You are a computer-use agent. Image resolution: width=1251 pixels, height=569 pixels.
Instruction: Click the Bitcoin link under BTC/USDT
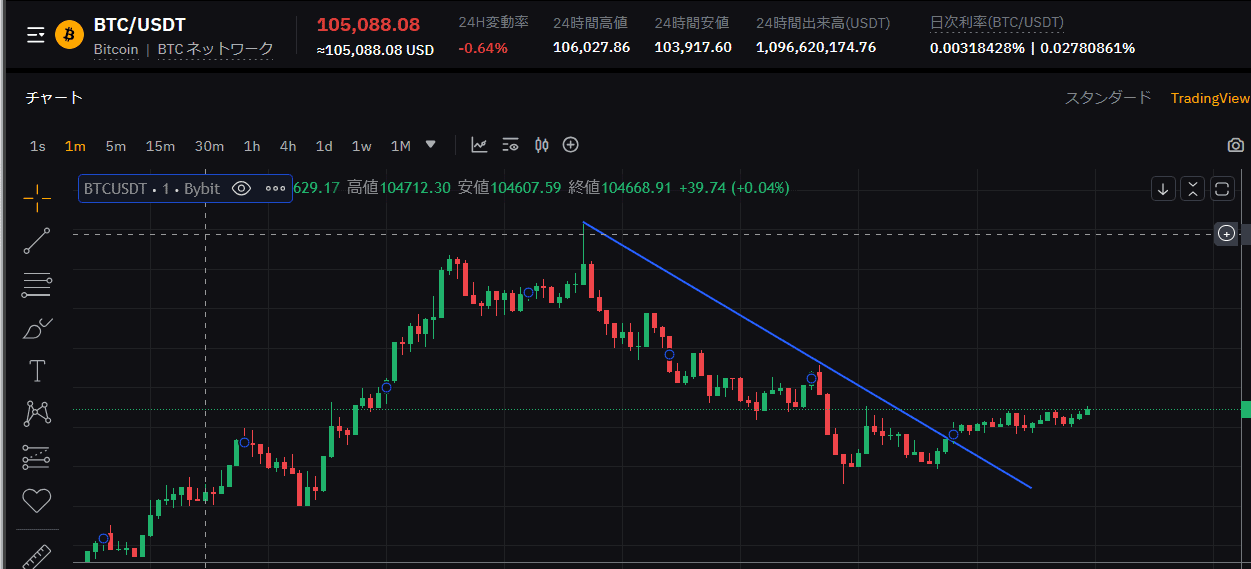click(x=116, y=49)
